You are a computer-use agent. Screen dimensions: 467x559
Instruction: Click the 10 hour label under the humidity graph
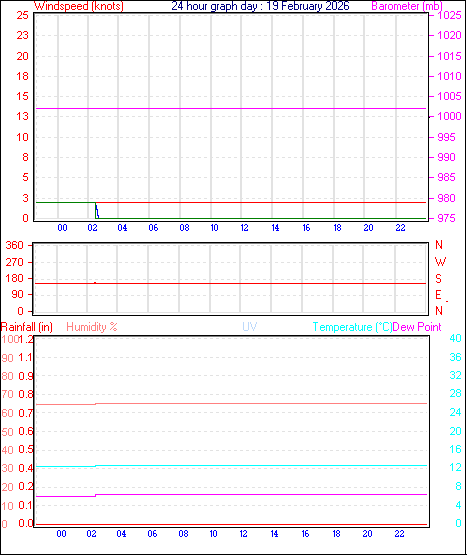(213, 534)
